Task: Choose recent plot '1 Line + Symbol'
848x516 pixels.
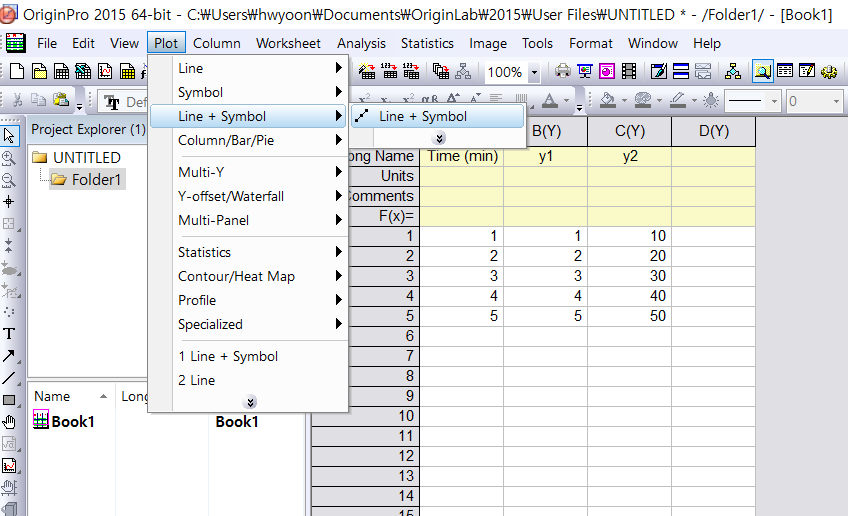Action: (248, 356)
